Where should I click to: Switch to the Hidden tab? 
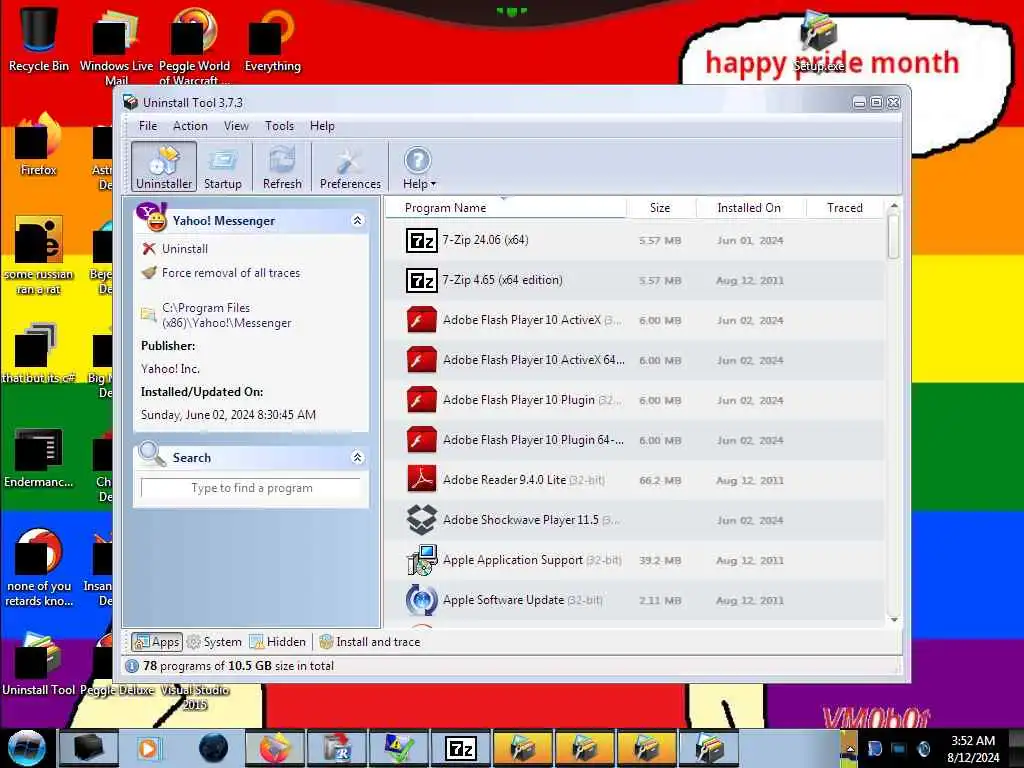click(278, 642)
